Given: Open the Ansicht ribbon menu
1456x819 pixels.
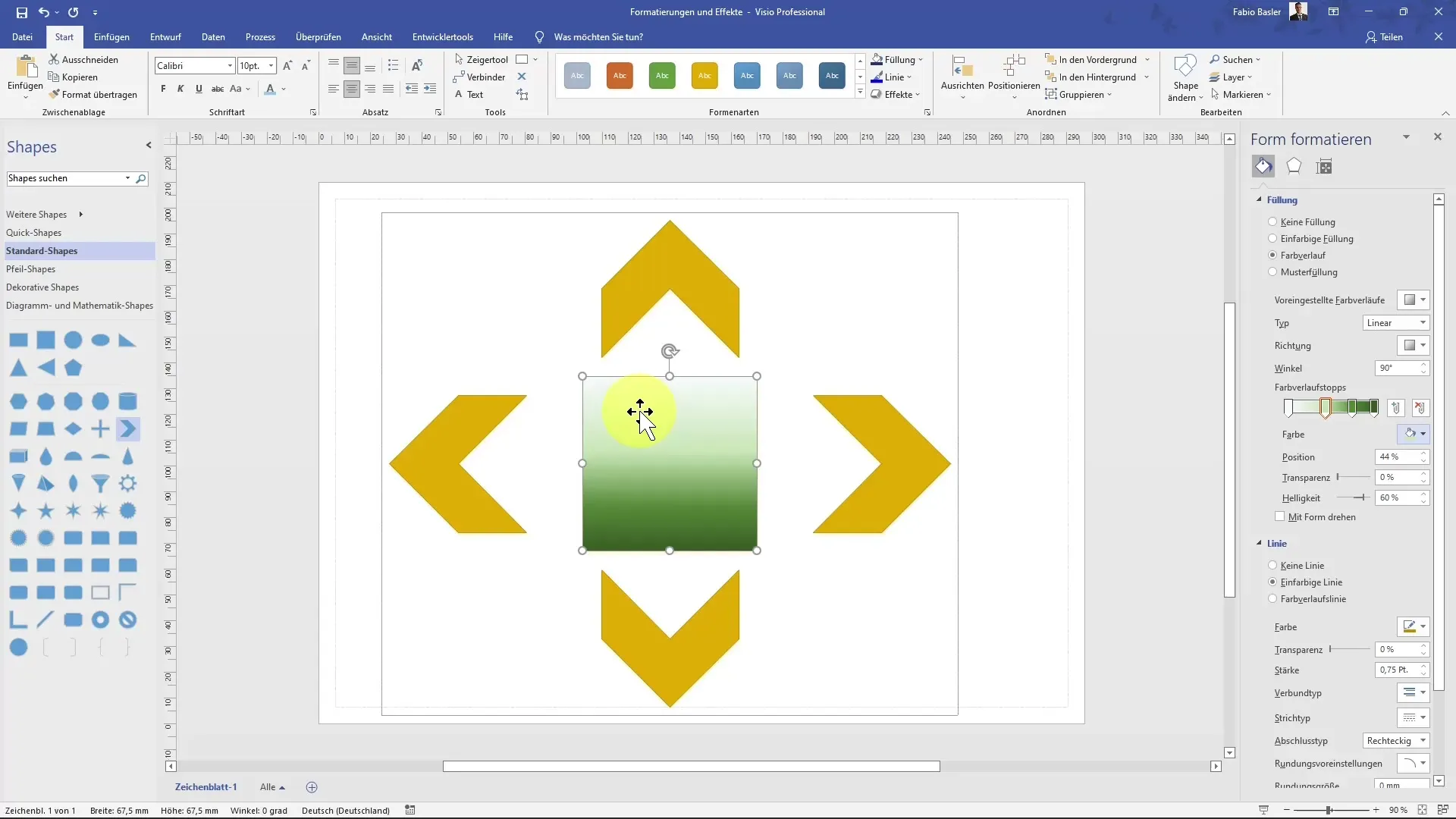Looking at the screenshot, I should [376, 37].
